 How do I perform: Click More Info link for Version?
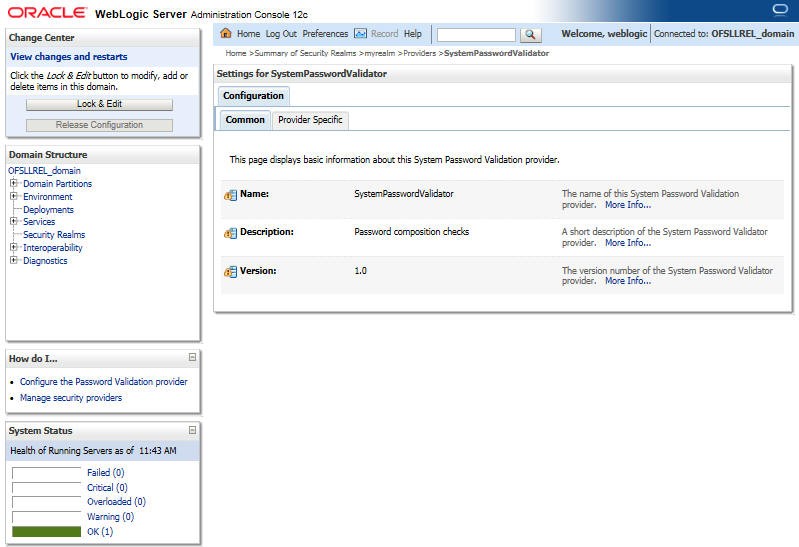click(628, 281)
